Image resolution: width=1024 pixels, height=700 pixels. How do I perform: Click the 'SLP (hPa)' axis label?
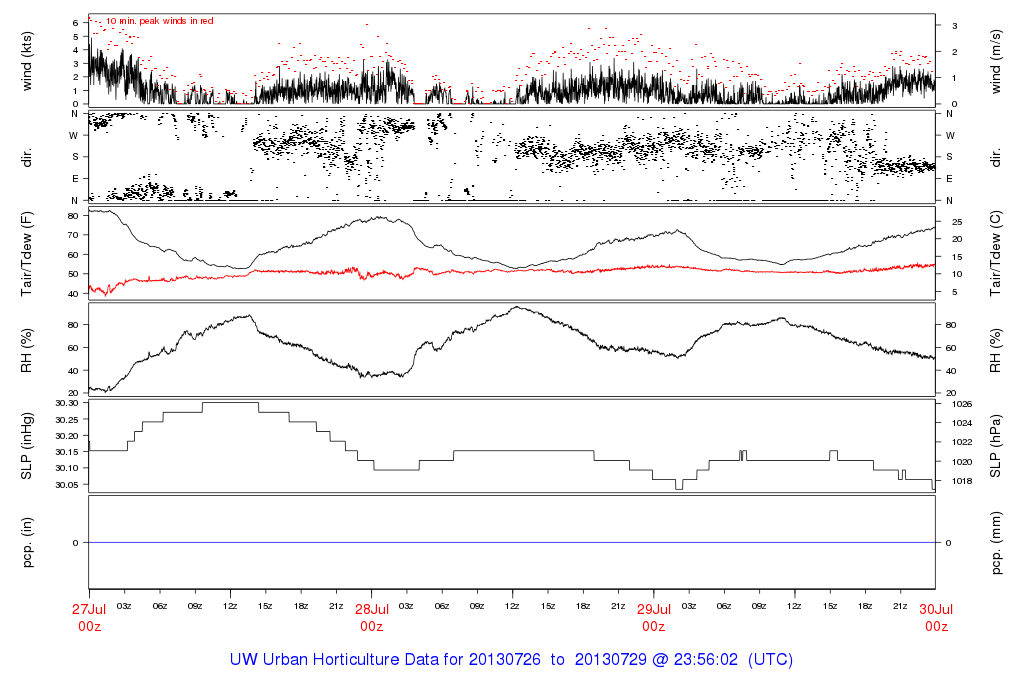[995, 446]
